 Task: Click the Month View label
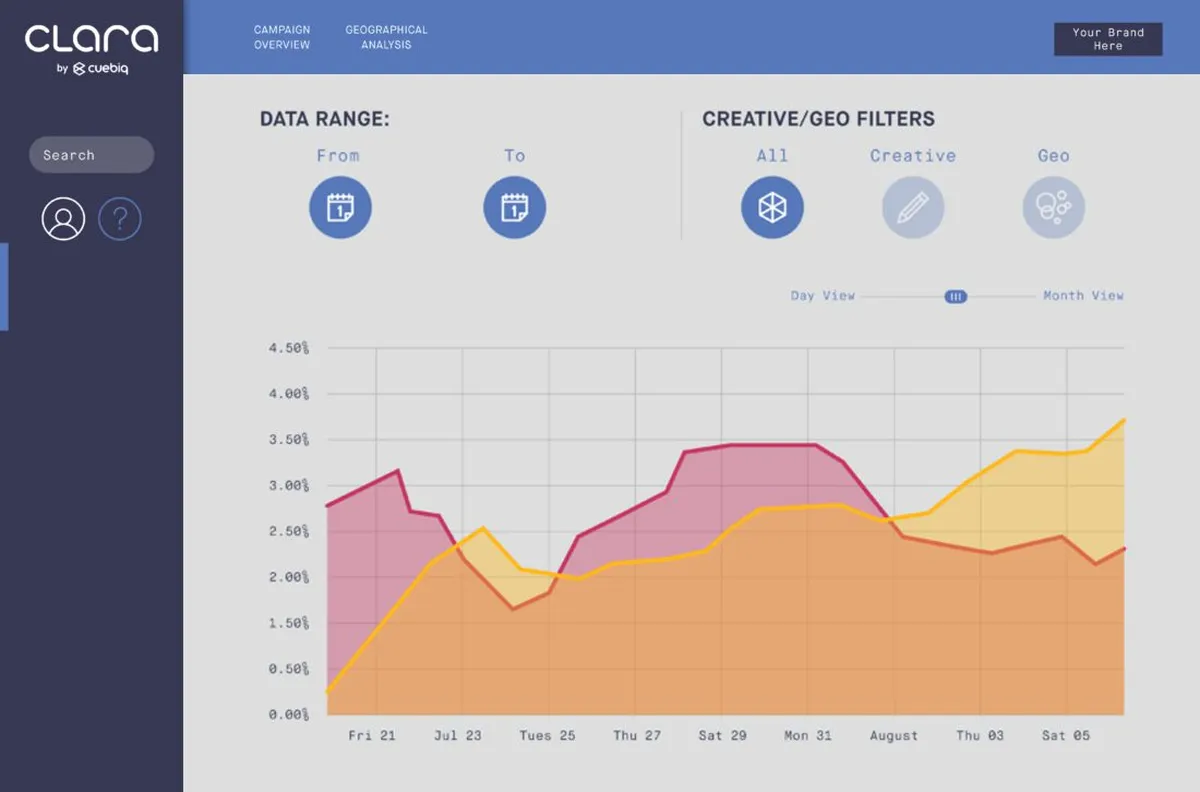point(1083,296)
